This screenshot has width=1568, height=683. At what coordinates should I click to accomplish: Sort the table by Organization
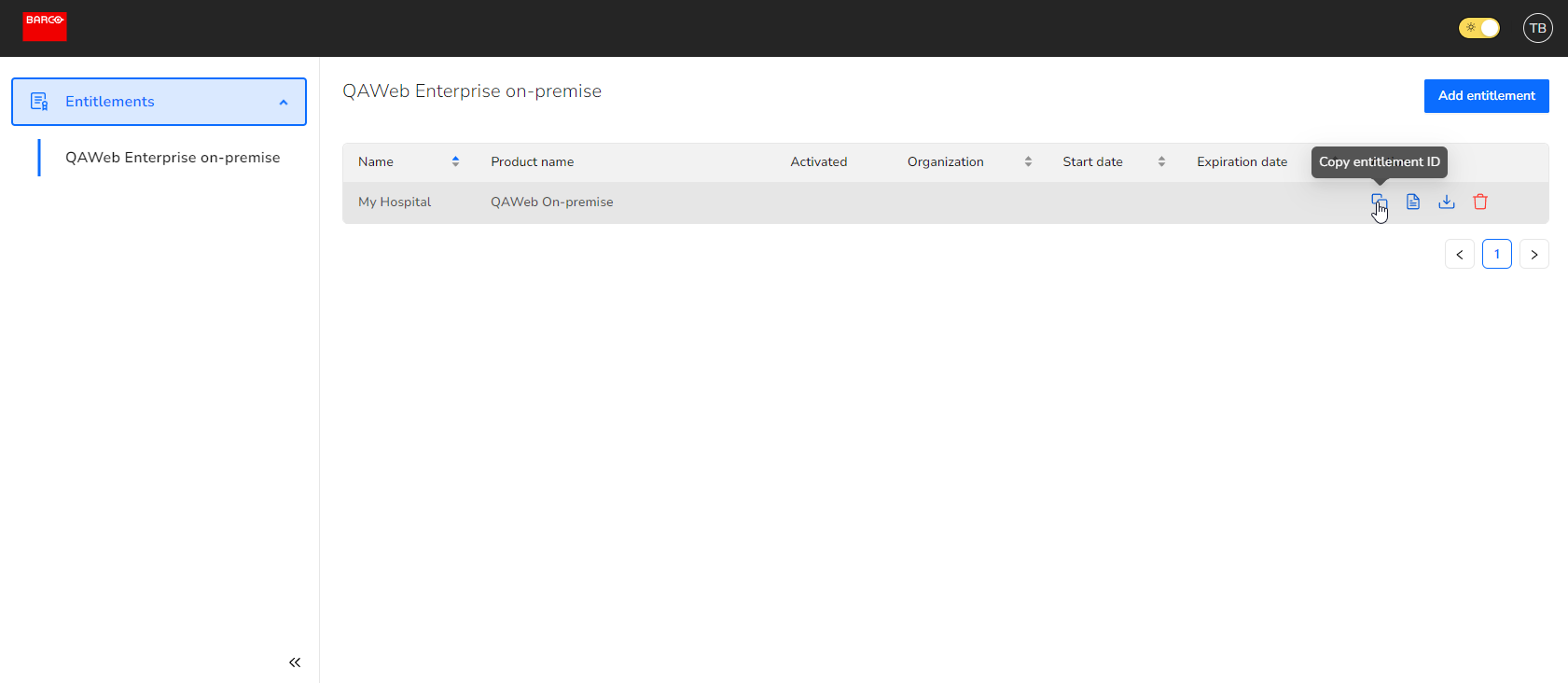click(1028, 161)
